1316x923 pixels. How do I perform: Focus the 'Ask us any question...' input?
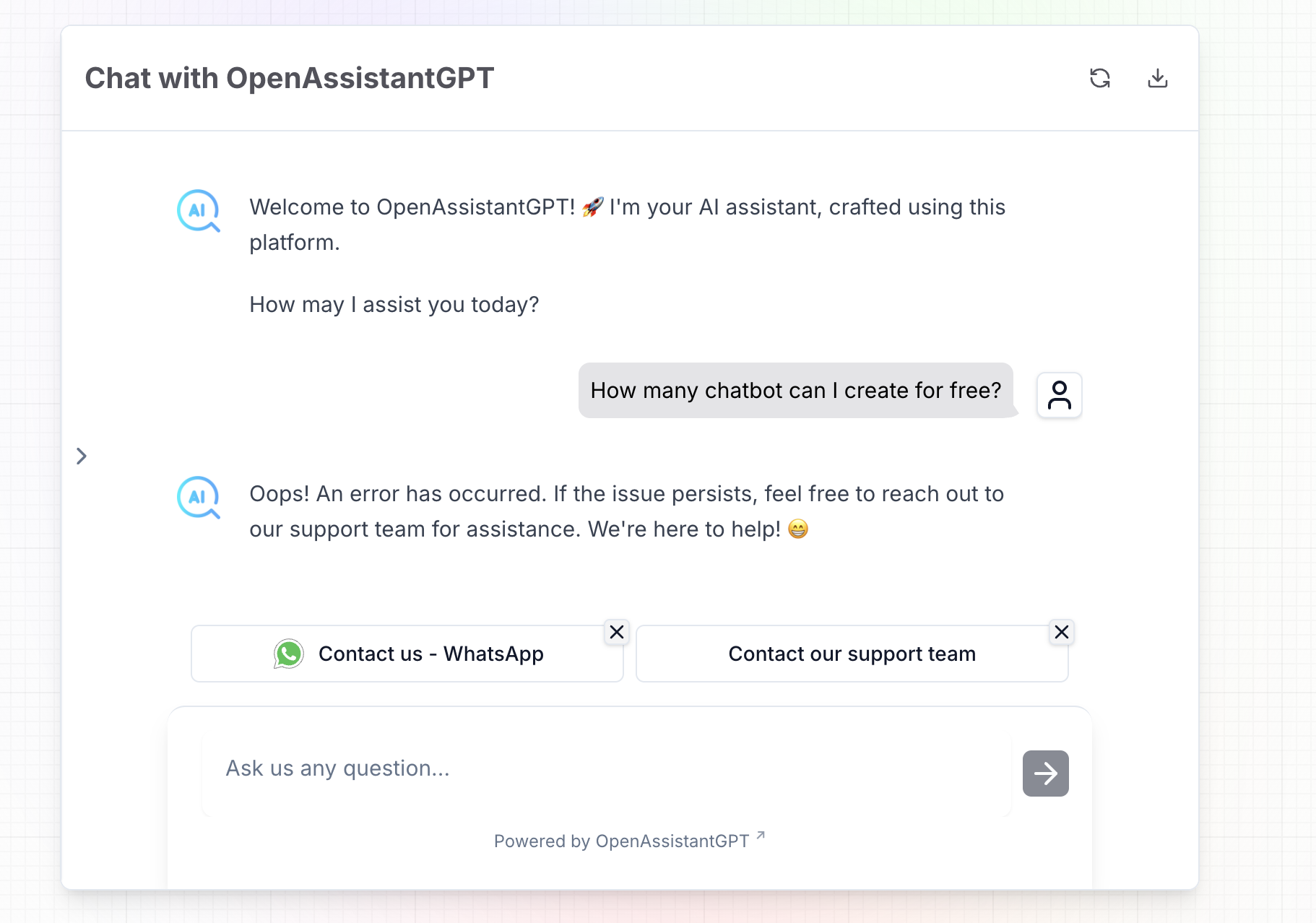(x=607, y=769)
